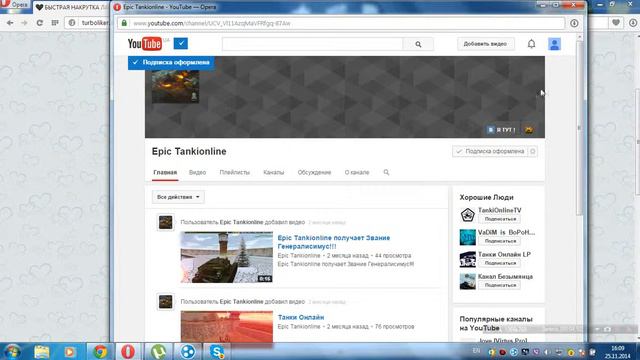This screenshot has height=360, width=640.
Task: Click the blue checkmark guide button beside YouTube logo
Action: coord(180,43)
